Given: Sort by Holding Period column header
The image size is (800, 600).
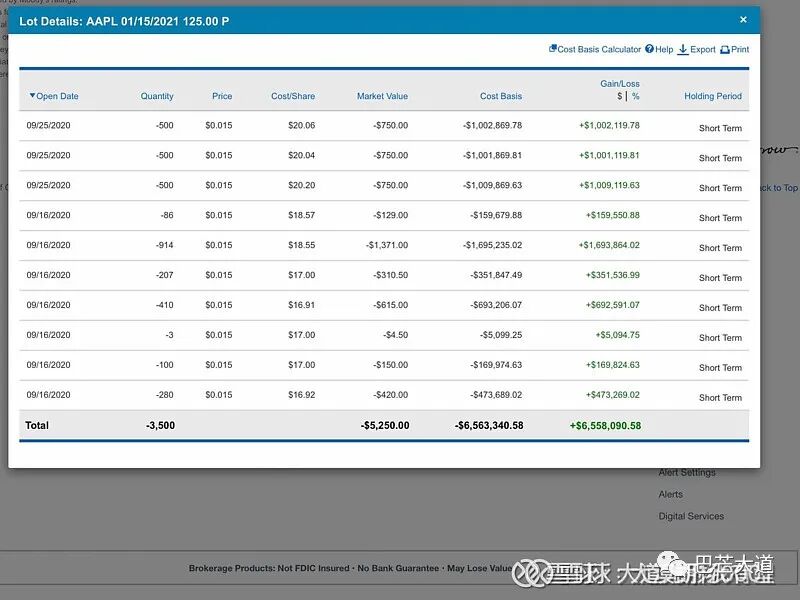Looking at the screenshot, I should [x=713, y=96].
